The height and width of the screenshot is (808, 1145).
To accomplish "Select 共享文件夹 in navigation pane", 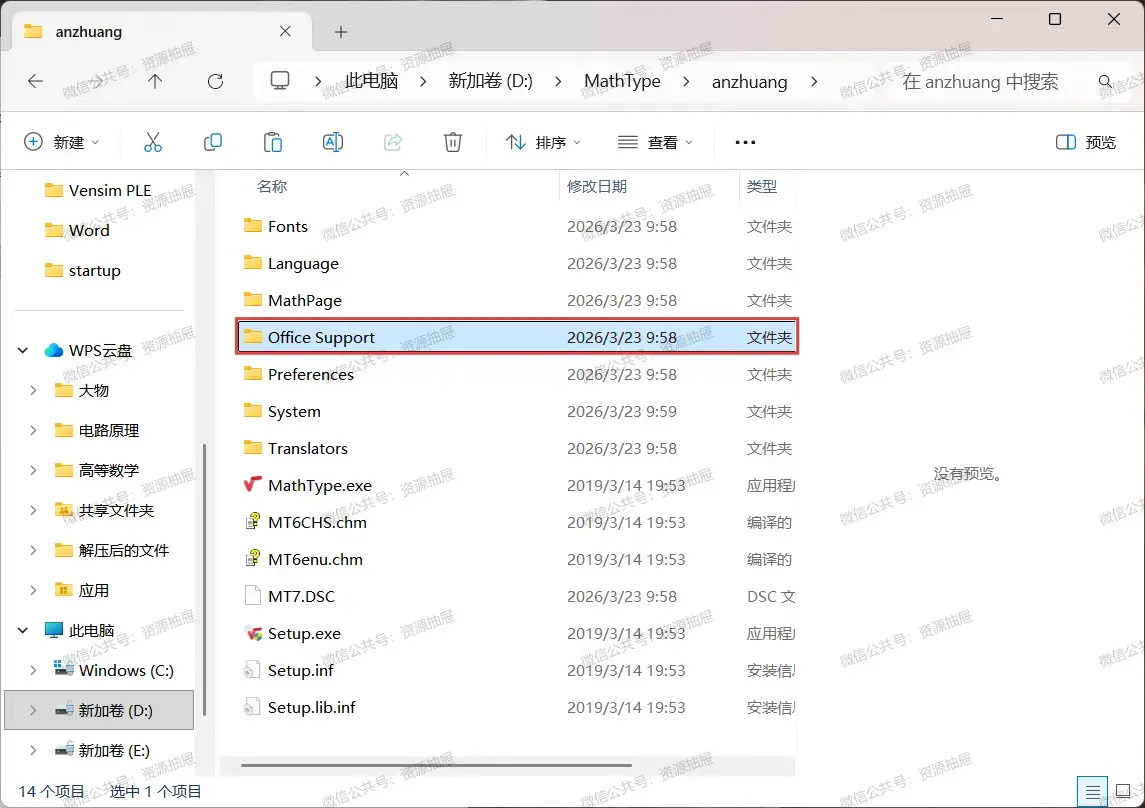I will click(104, 510).
